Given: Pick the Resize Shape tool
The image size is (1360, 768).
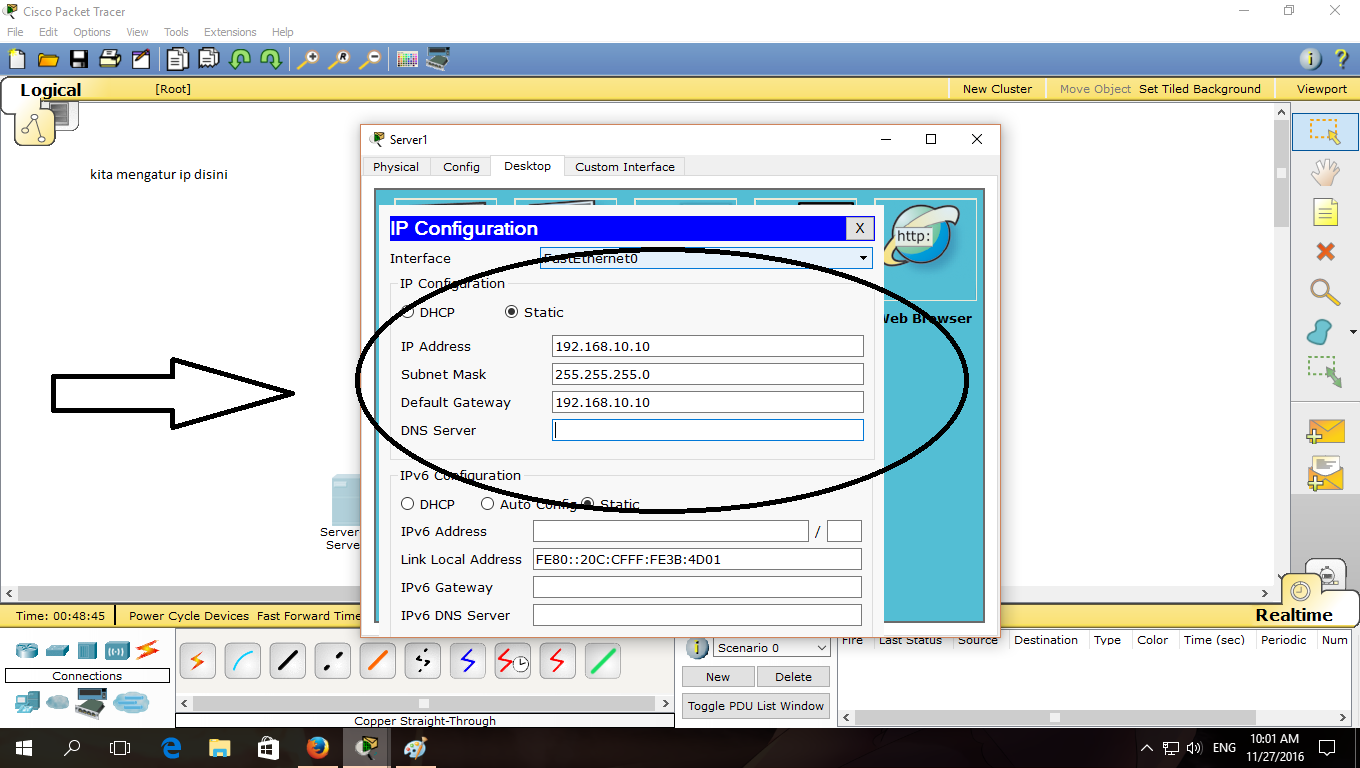Looking at the screenshot, I should tap(1325, 371).
